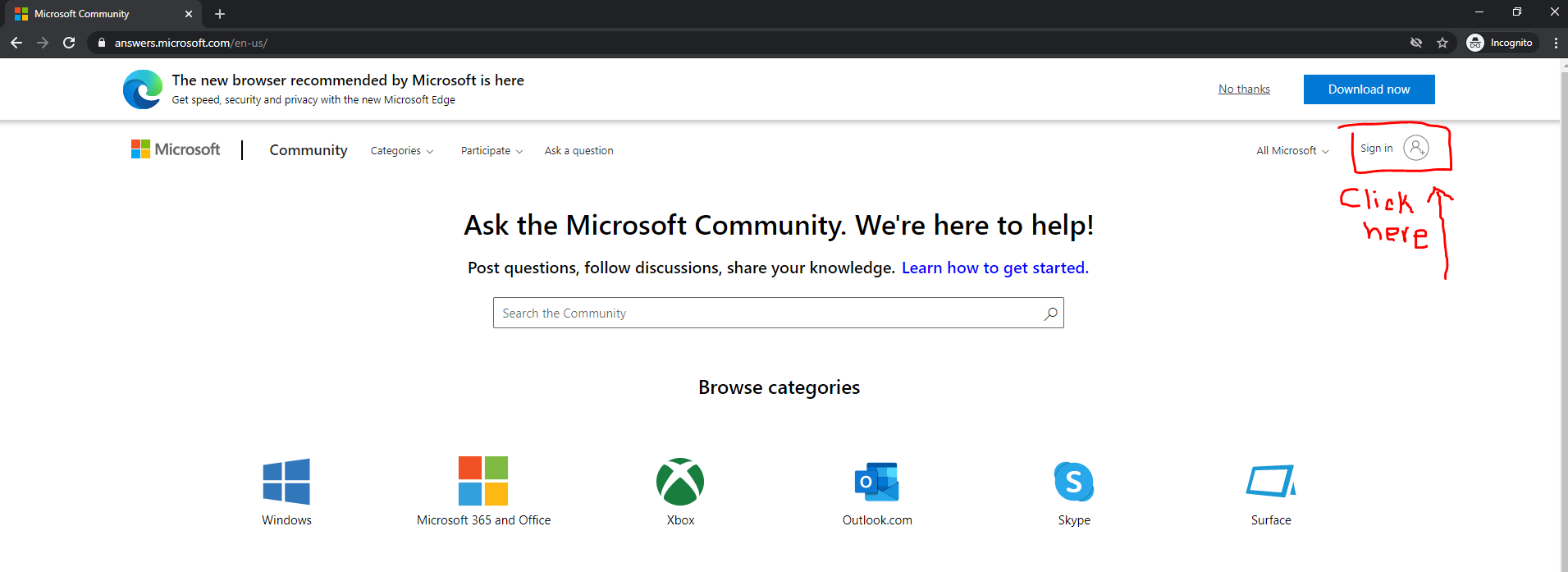1568x572 pixels.
Task: Click the blocked tracking eye icon
Action: point(1416,43)
